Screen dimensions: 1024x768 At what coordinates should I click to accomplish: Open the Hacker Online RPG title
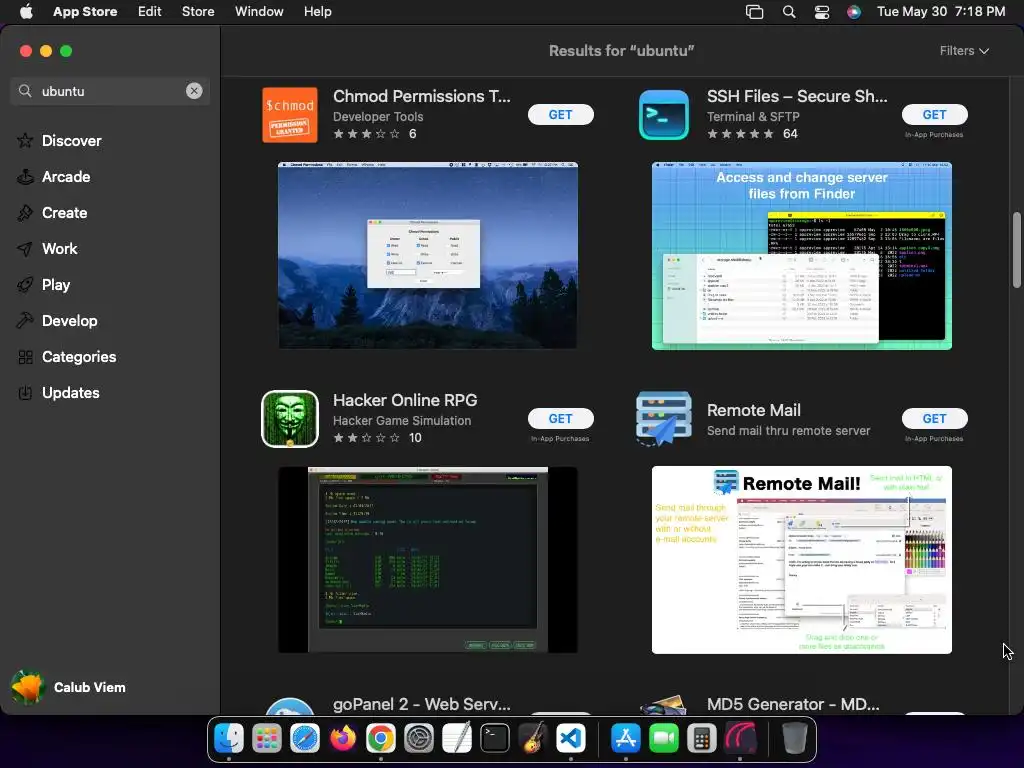pos(405,400)
